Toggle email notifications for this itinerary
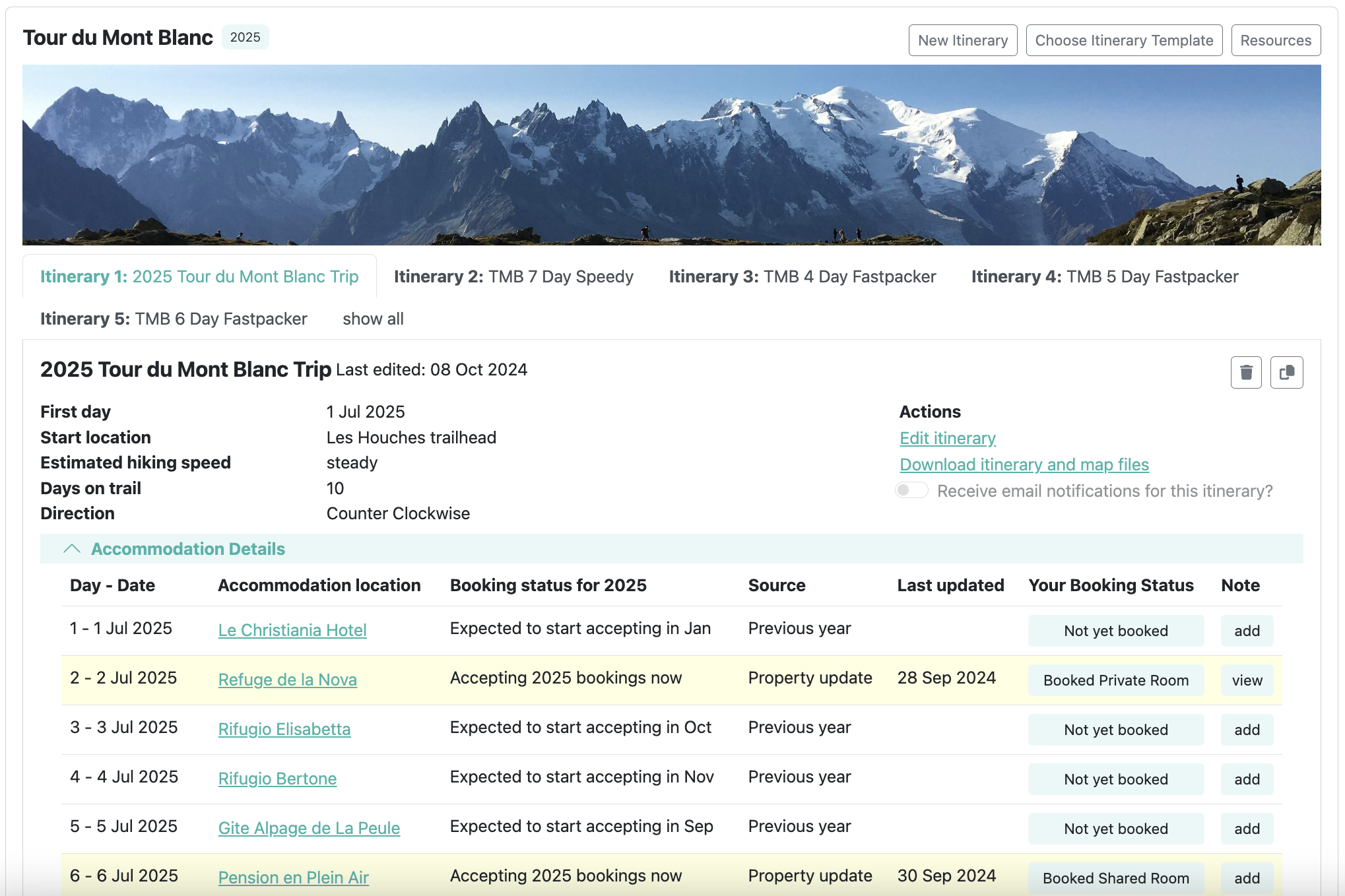 tap(911, 490)
